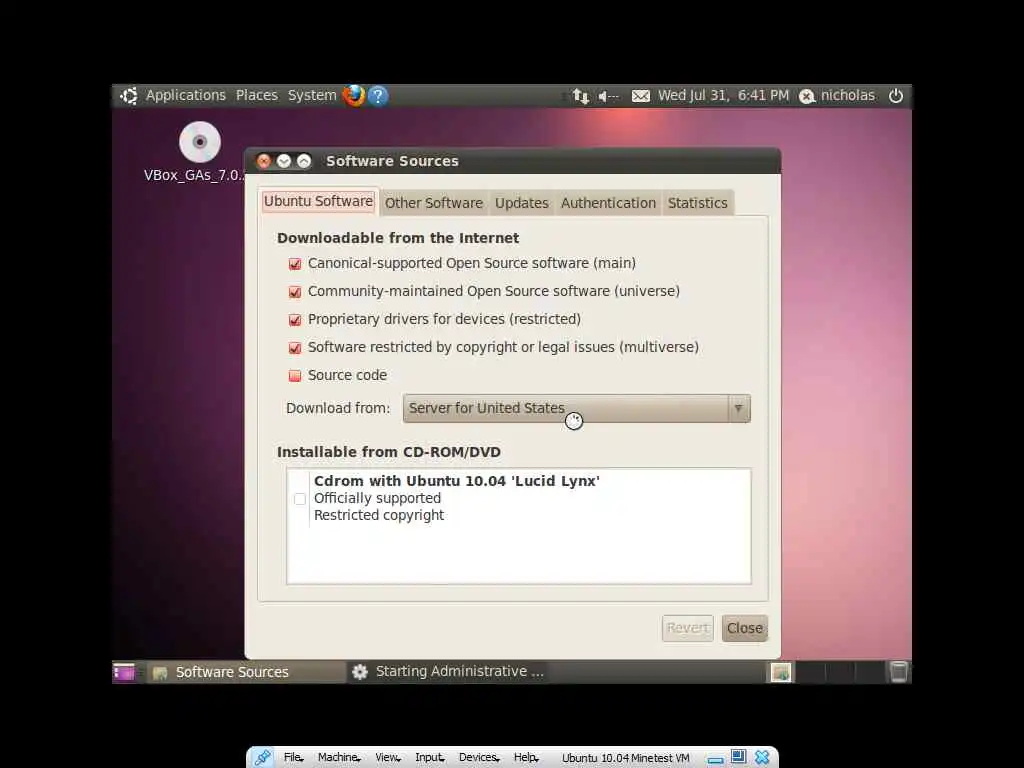
Task: Click the VirtualBox pin icon on toolbar
Action: (263, 758)
